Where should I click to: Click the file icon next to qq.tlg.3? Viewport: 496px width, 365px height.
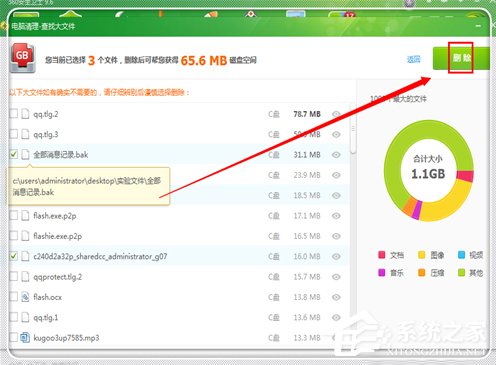coord(25,134)
